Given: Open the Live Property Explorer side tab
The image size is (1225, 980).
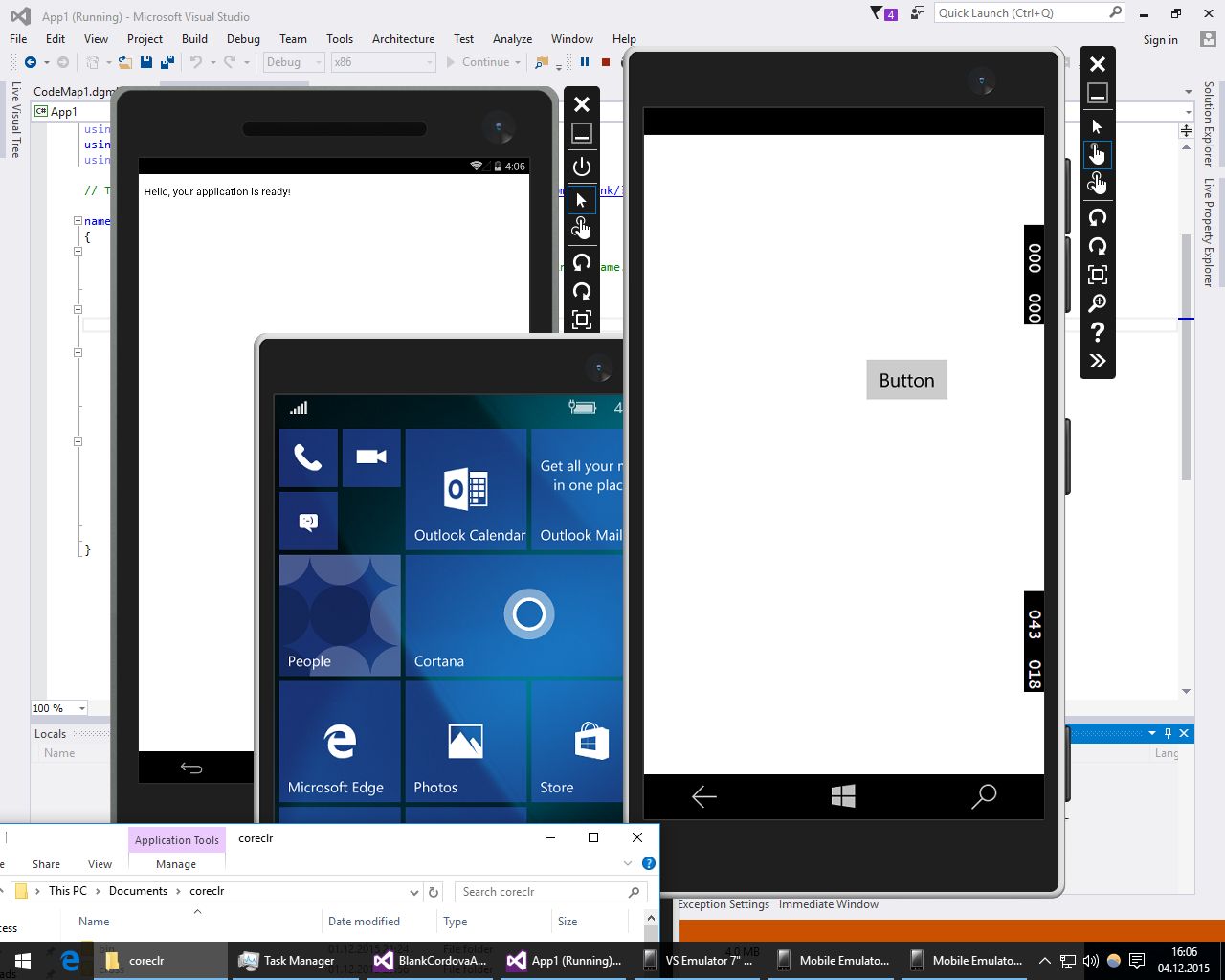Looking at the screenshot, I should coord(1209,233).
